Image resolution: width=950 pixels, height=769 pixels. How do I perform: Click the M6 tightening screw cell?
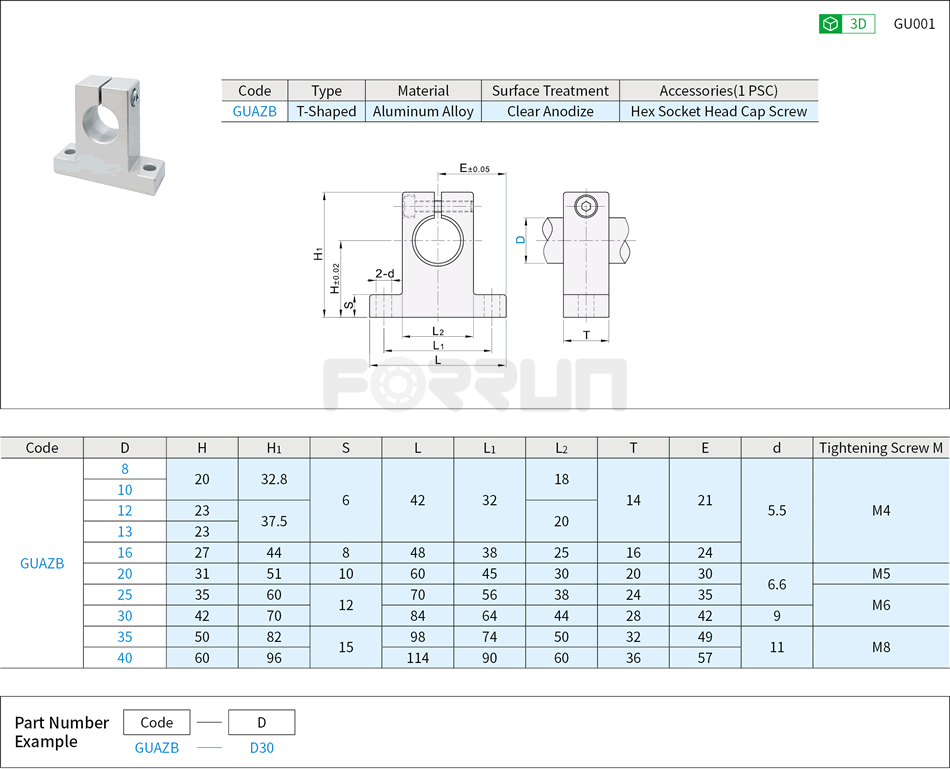tap(881, 605)
